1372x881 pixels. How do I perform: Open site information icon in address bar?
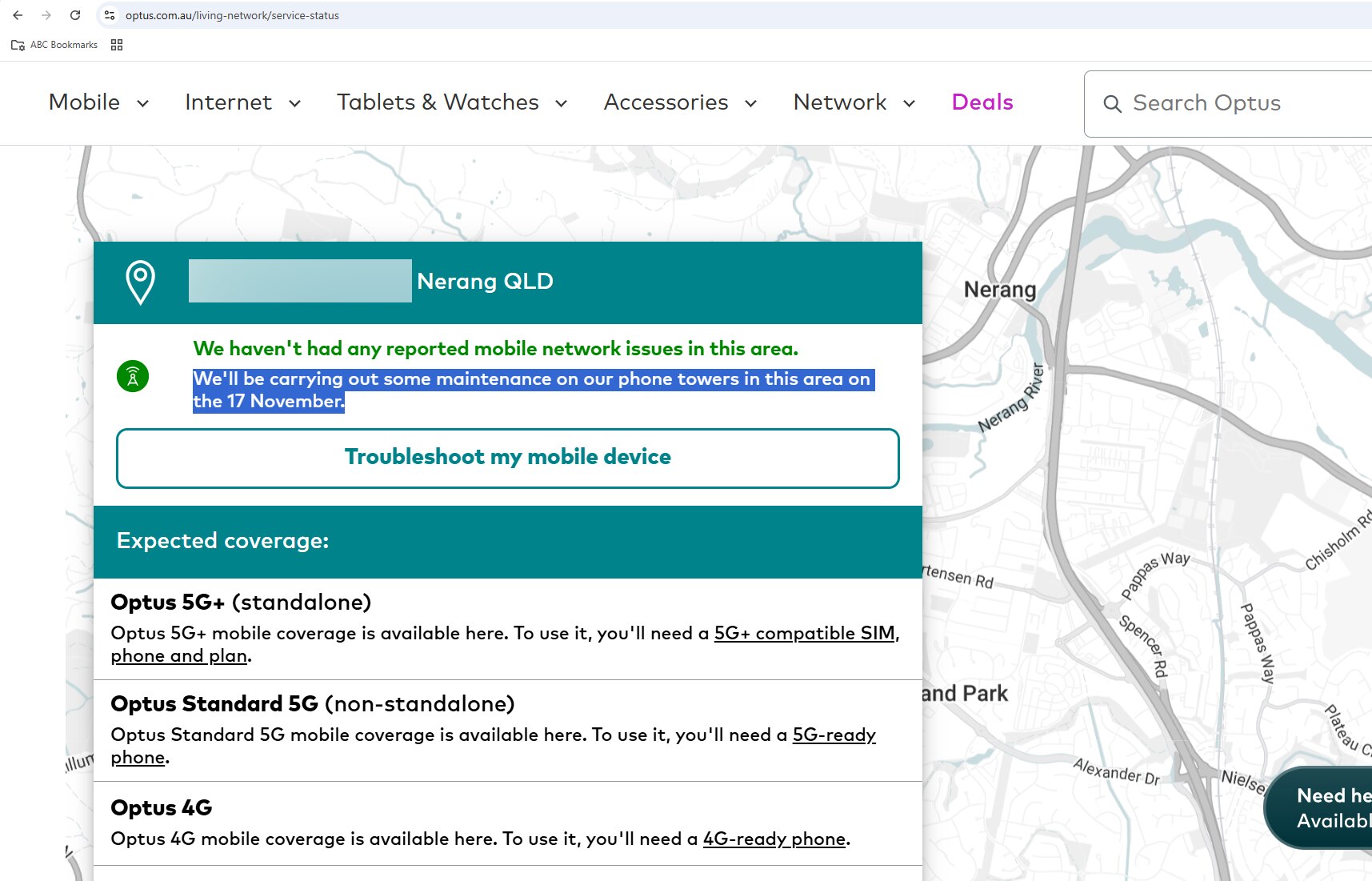tap(110, 15)
